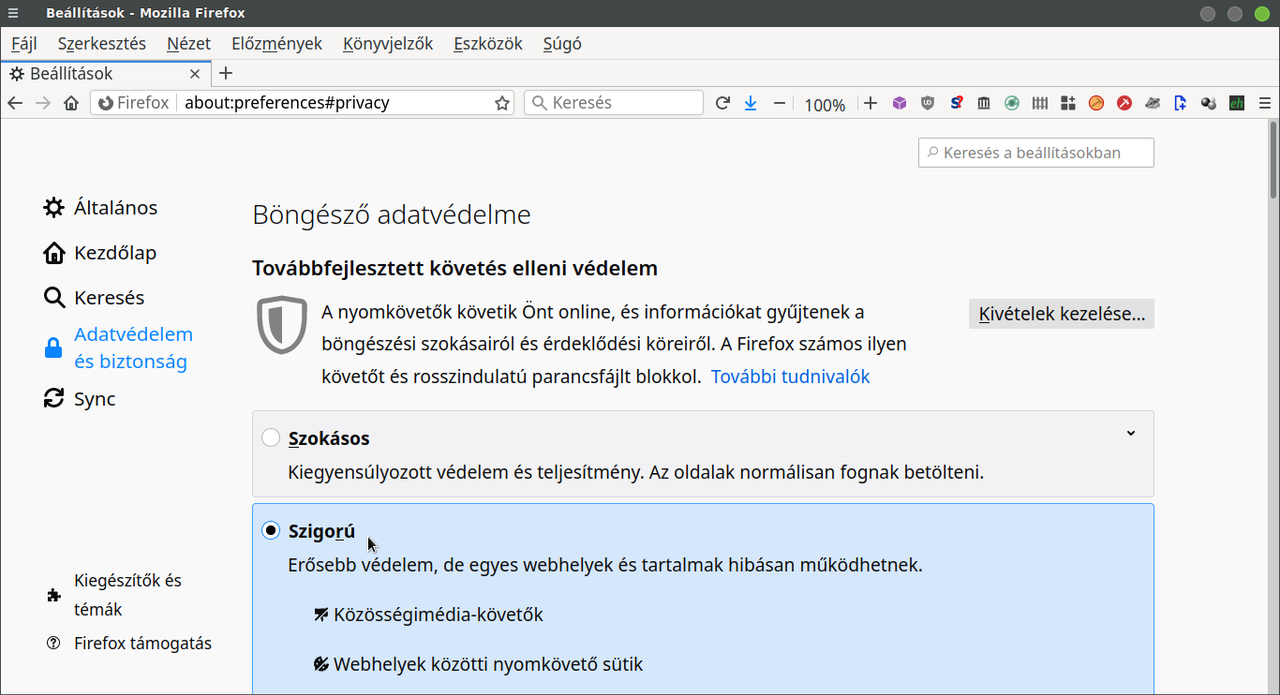The width and height of the screenshot is (1280, 695).
Task: Click the back navigation arrow
Action: pos(14,102)
